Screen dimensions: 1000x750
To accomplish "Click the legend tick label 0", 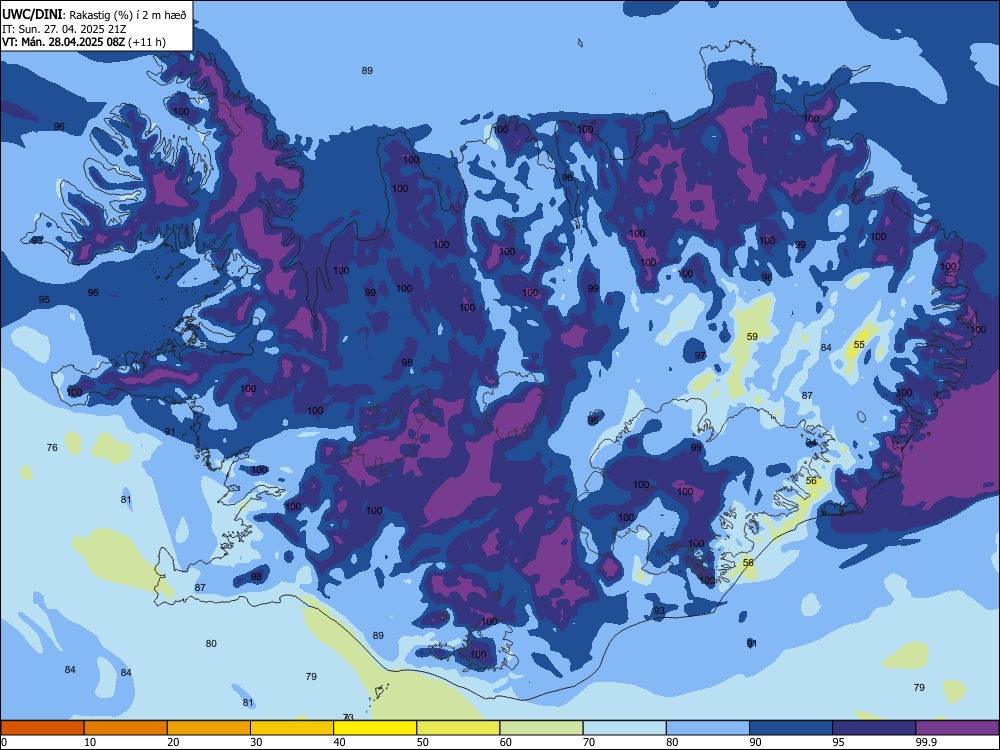I will tap(4, 742).
